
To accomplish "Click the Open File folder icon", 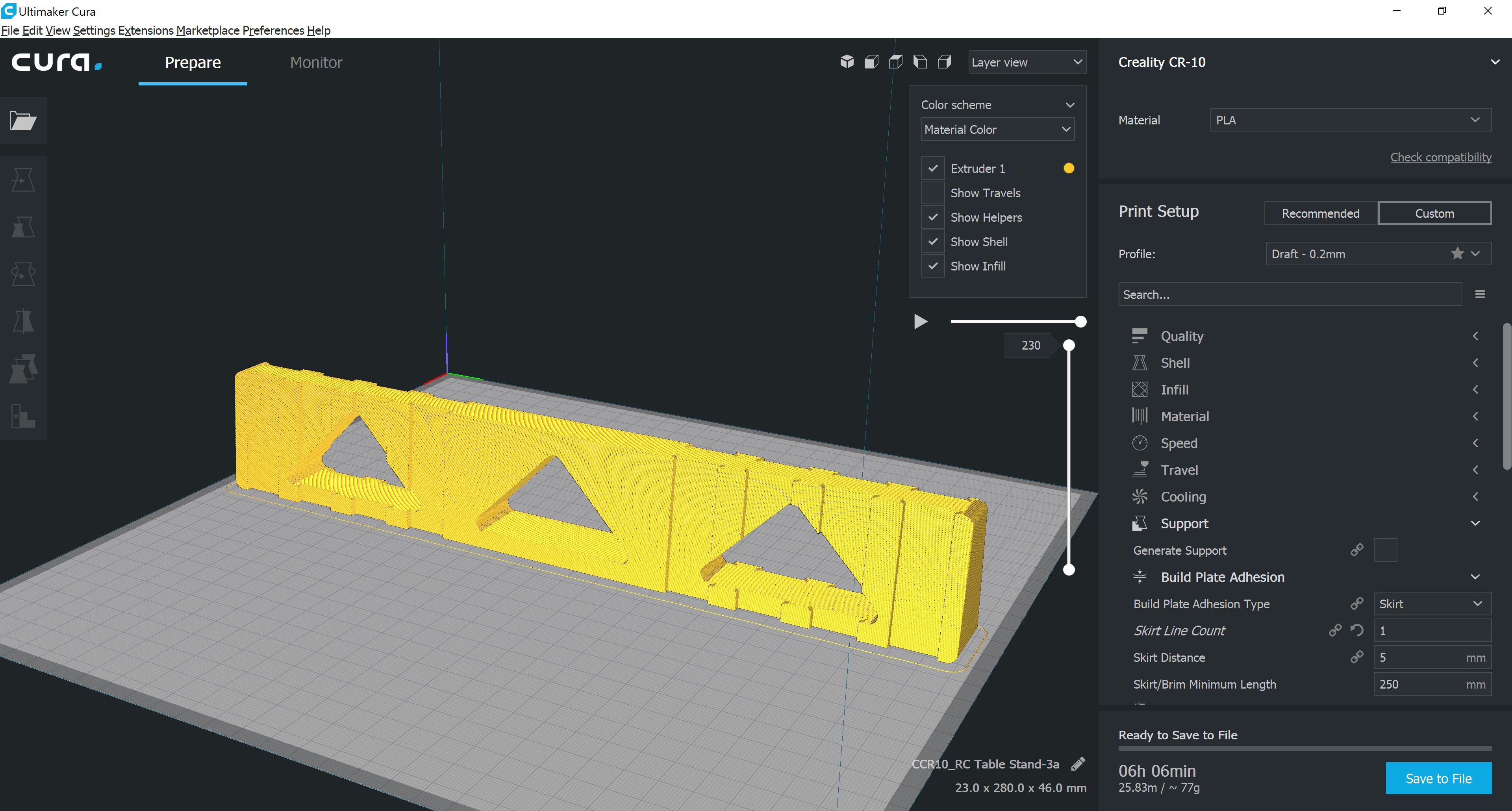I will click(x=23, y=121).
